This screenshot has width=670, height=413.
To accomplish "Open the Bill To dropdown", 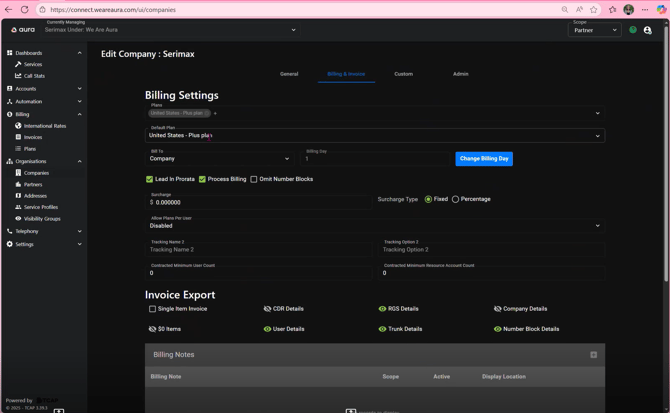I will [x=219, y=158].
